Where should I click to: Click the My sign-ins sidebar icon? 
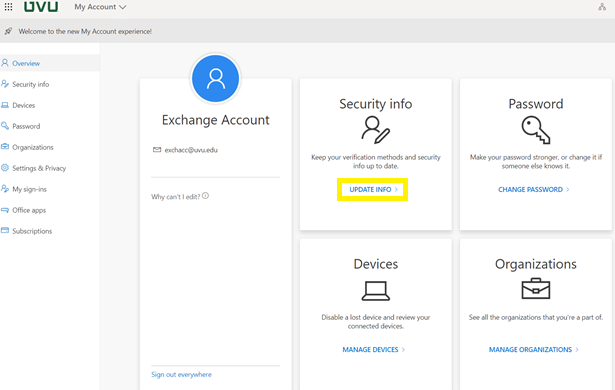point(5,189)
